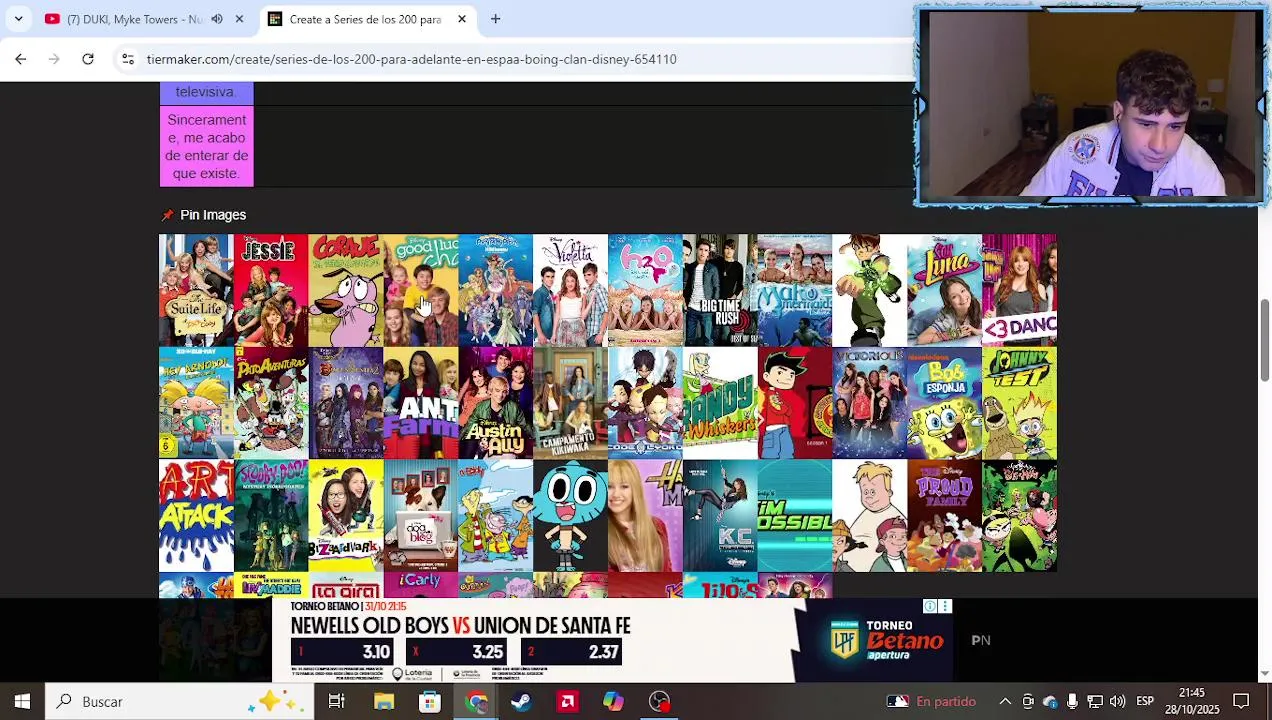
Task: Choose the Kim Possible image
Action: click(795, 516)
